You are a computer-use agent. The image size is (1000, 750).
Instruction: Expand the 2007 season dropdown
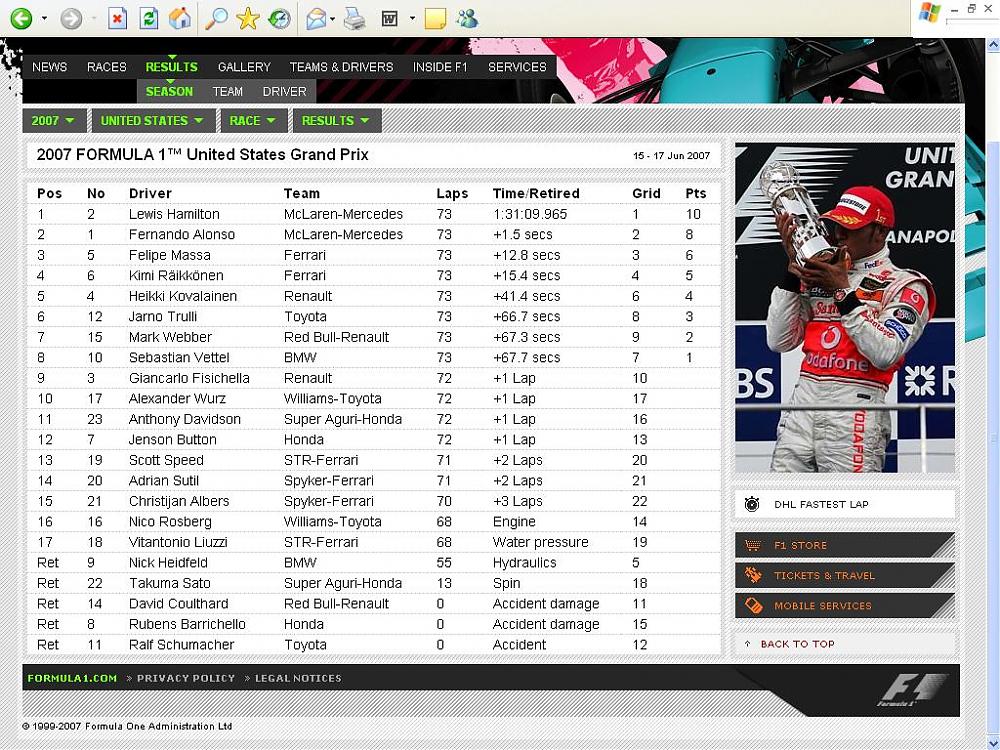click(x=54, y=121)
